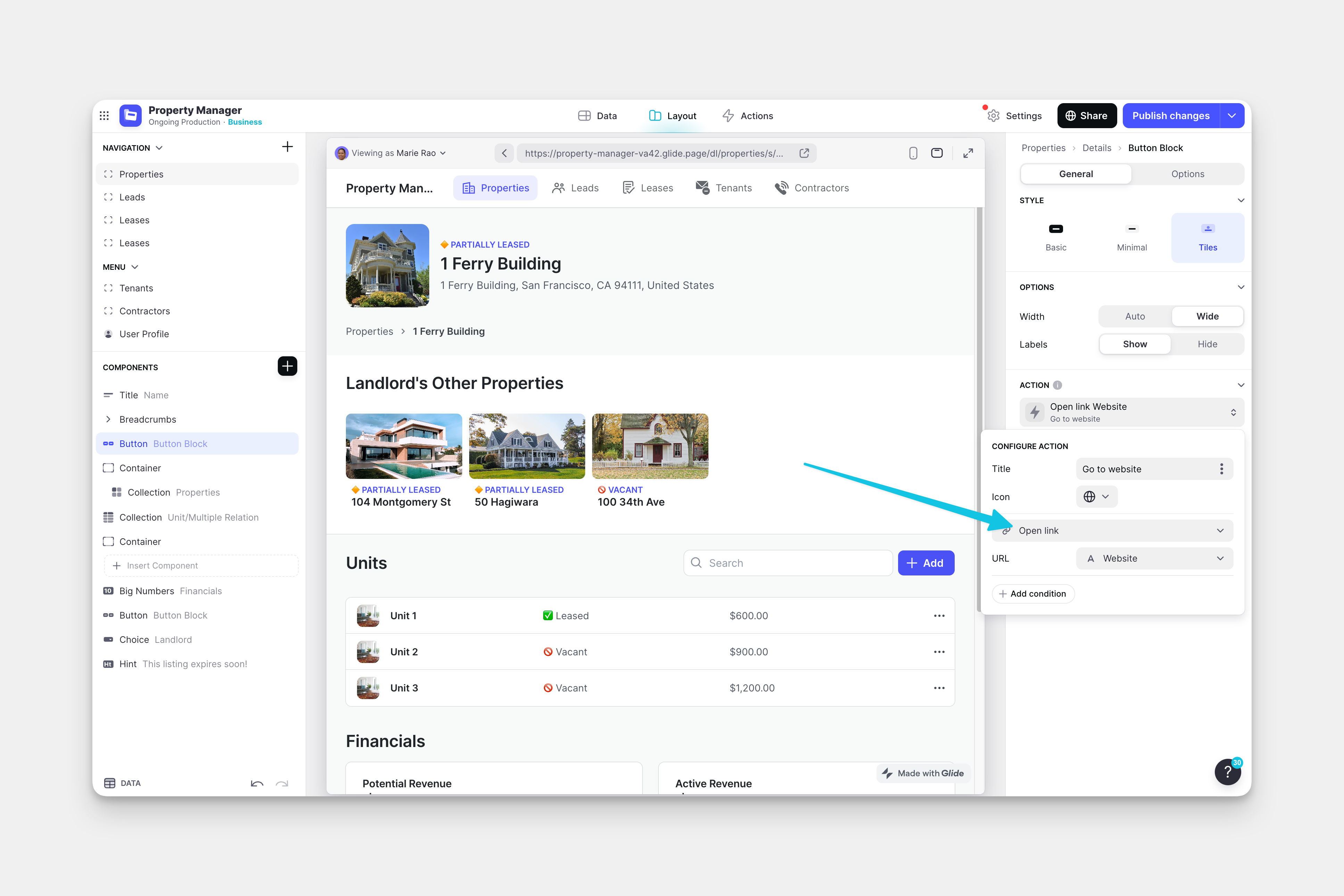
Task: Click the Add condition button
Action: click(x=1032, y=594)
